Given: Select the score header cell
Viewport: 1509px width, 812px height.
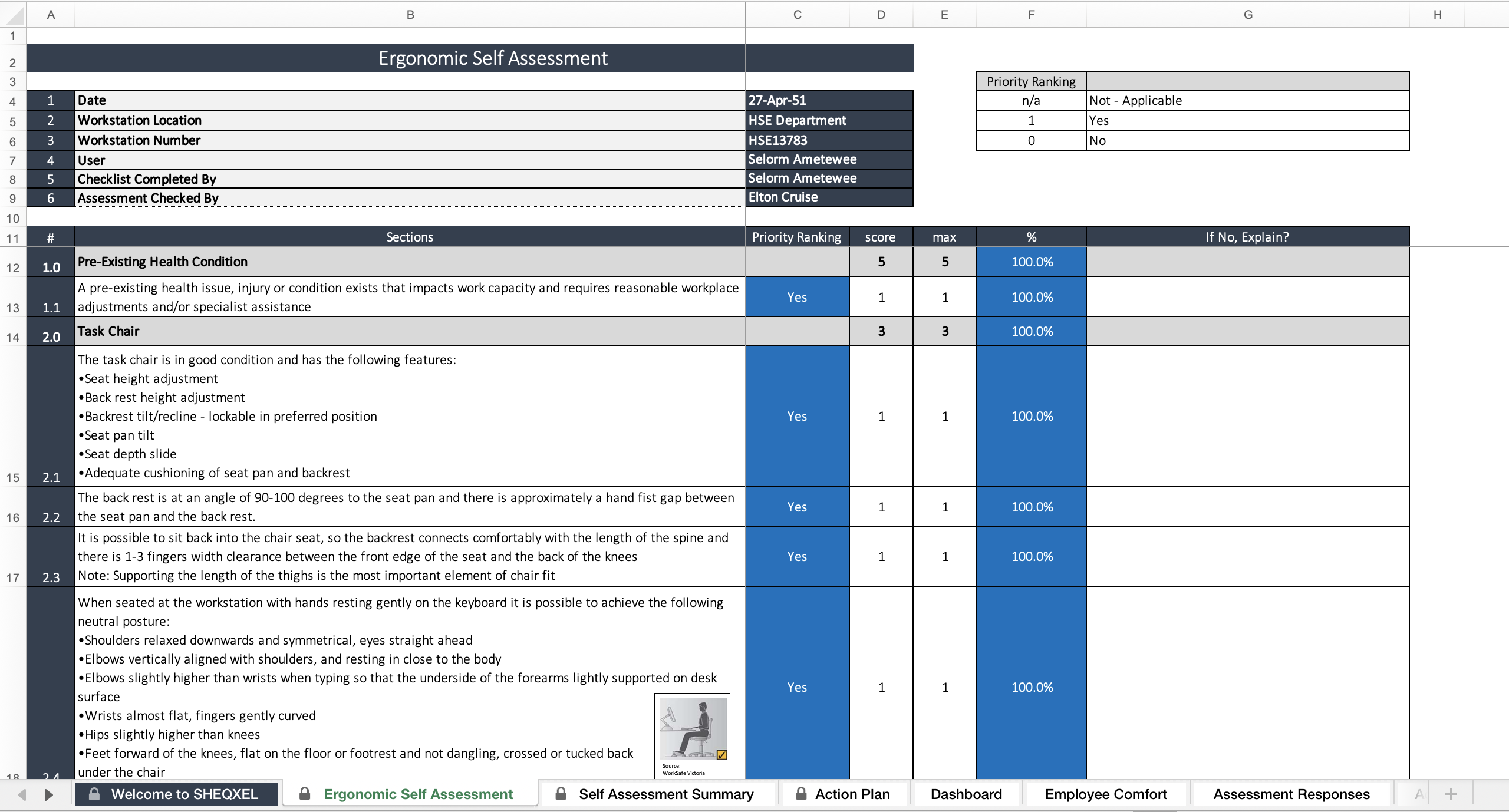Looking at the screenshot, I should click(881, 237).
